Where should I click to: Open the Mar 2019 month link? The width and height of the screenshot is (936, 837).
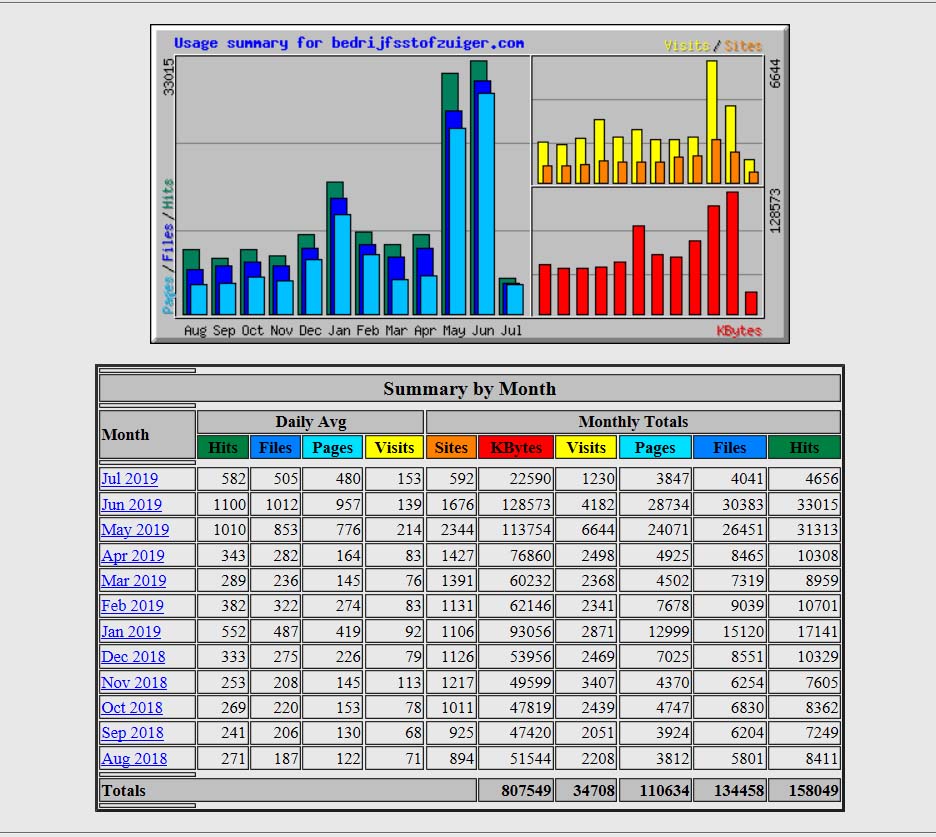click(x=134, y=580)
